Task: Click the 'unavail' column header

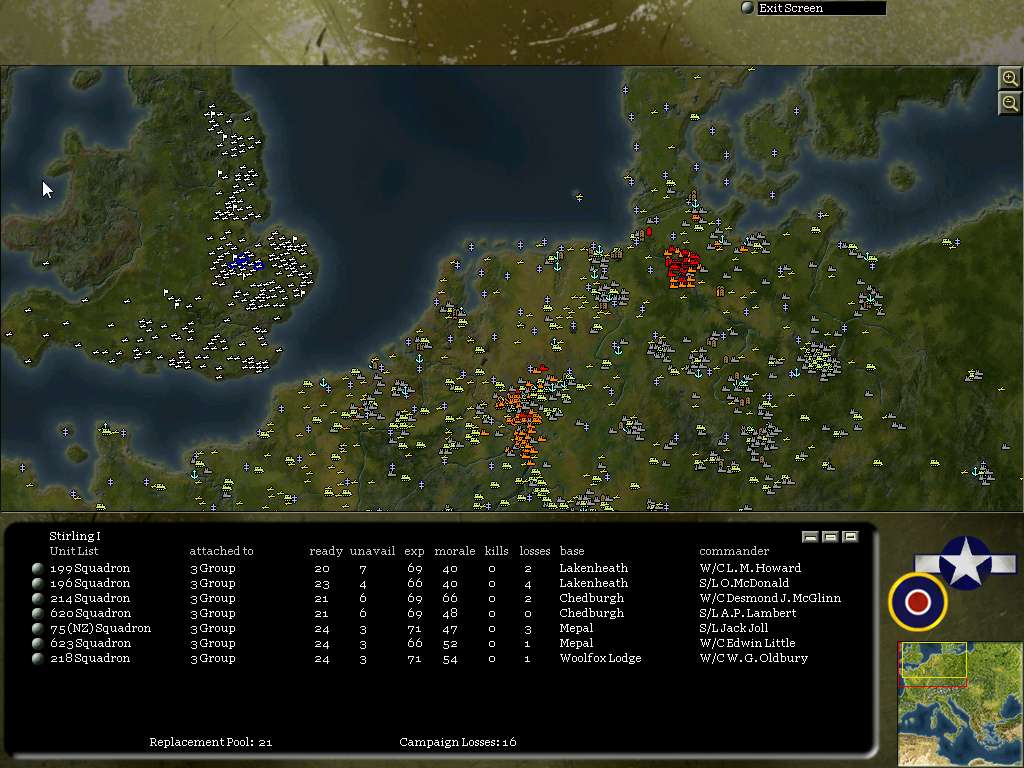Action: coord(372,551)
